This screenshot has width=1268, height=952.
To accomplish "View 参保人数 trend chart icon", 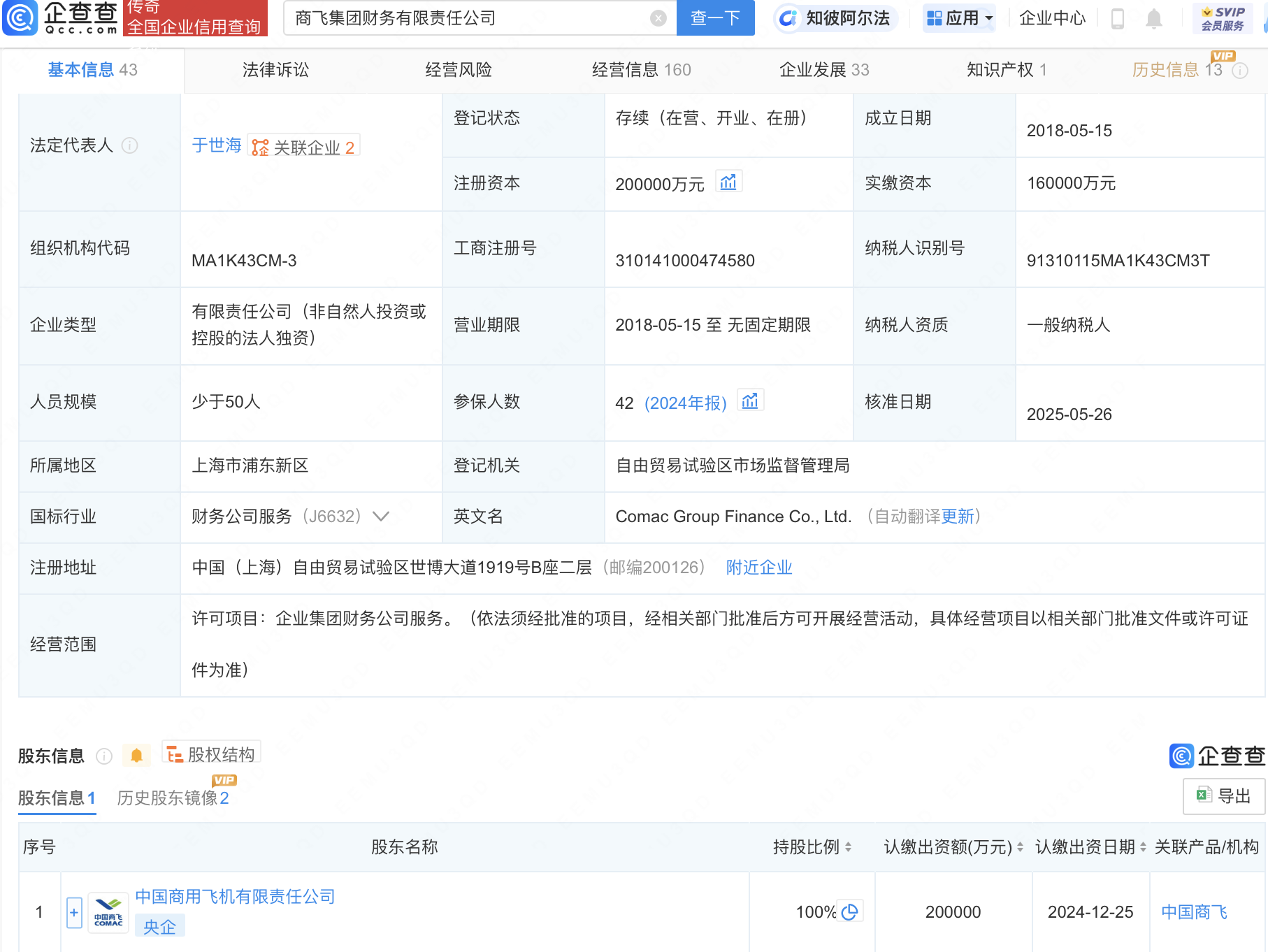I will (750, 401).
